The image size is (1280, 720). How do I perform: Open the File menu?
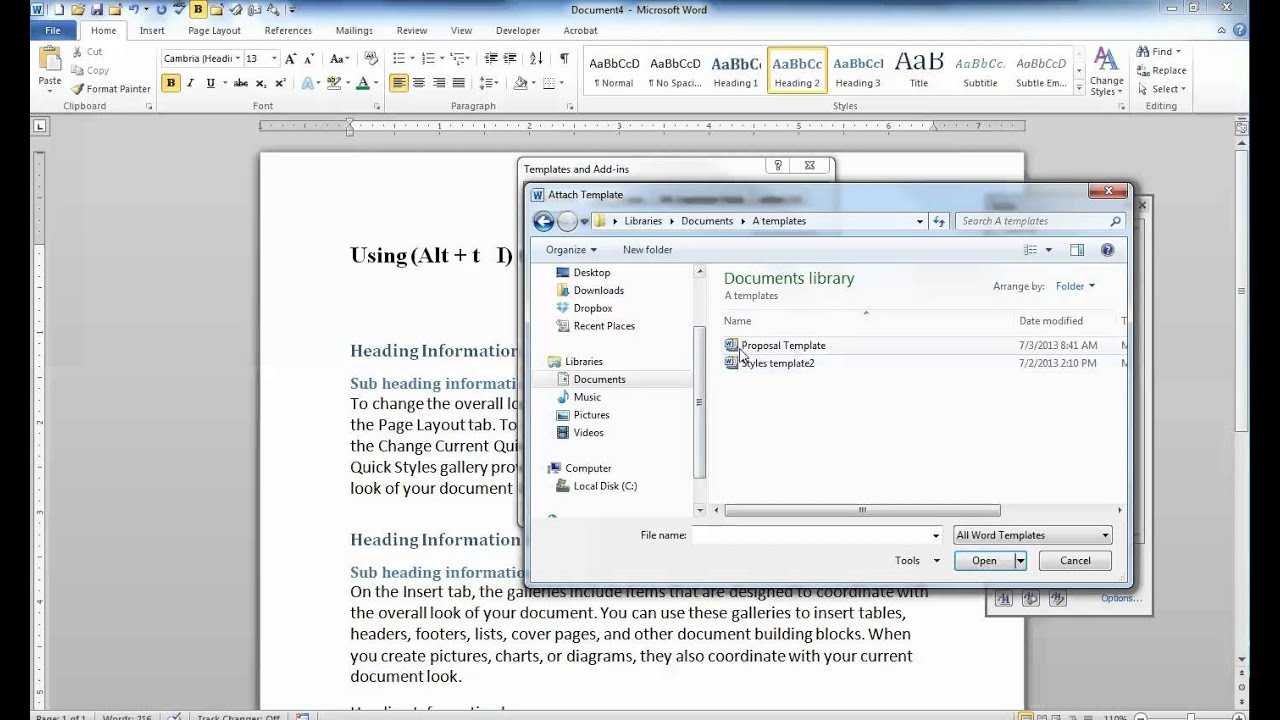(x=52, y=30)
